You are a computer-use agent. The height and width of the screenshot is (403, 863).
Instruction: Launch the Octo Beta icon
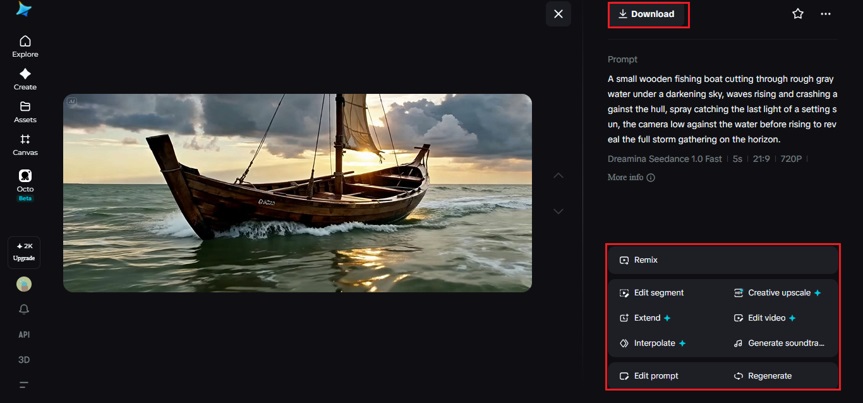click(25, 176)
